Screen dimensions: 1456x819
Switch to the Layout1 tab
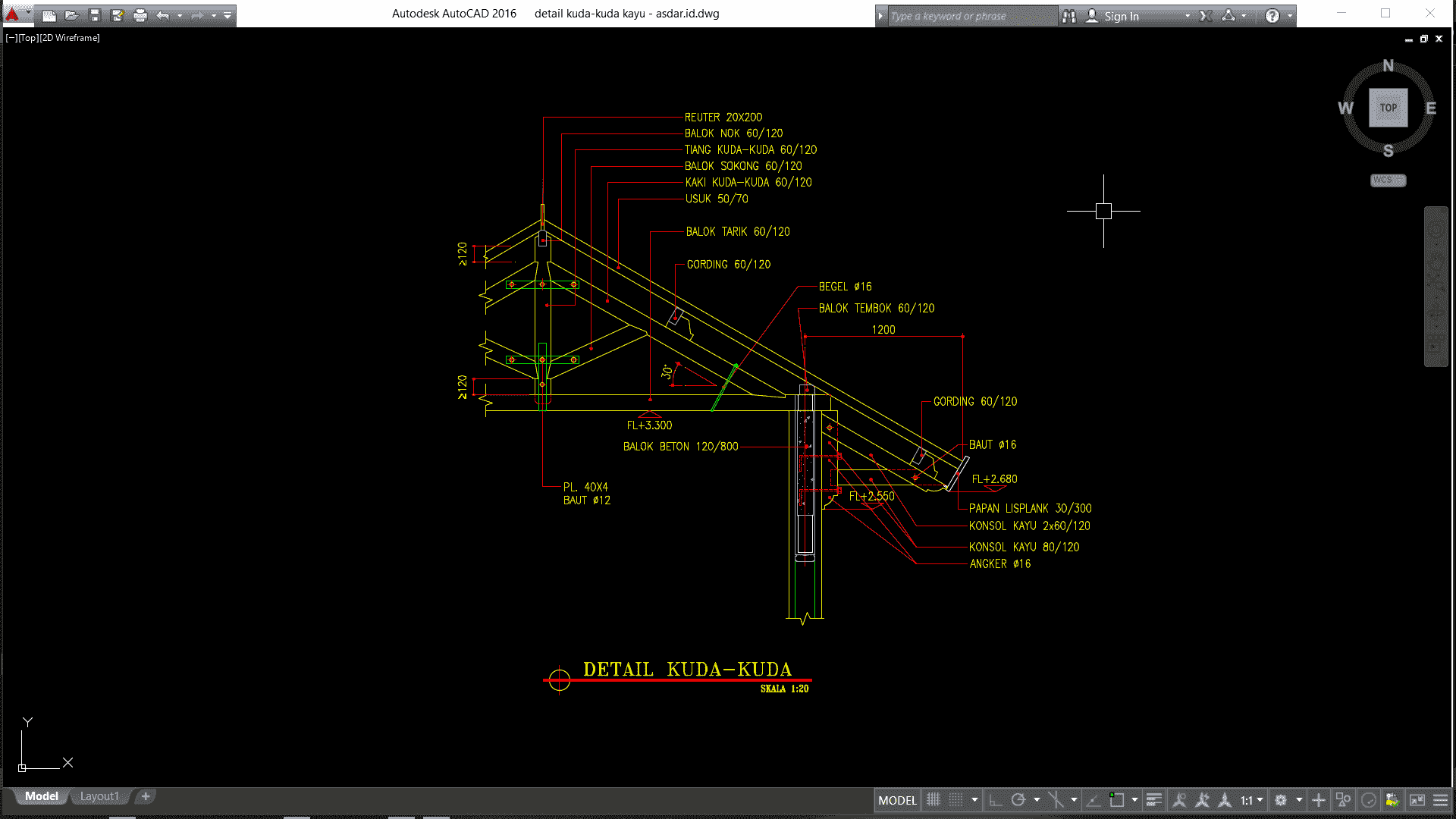(x=99, y=796)
